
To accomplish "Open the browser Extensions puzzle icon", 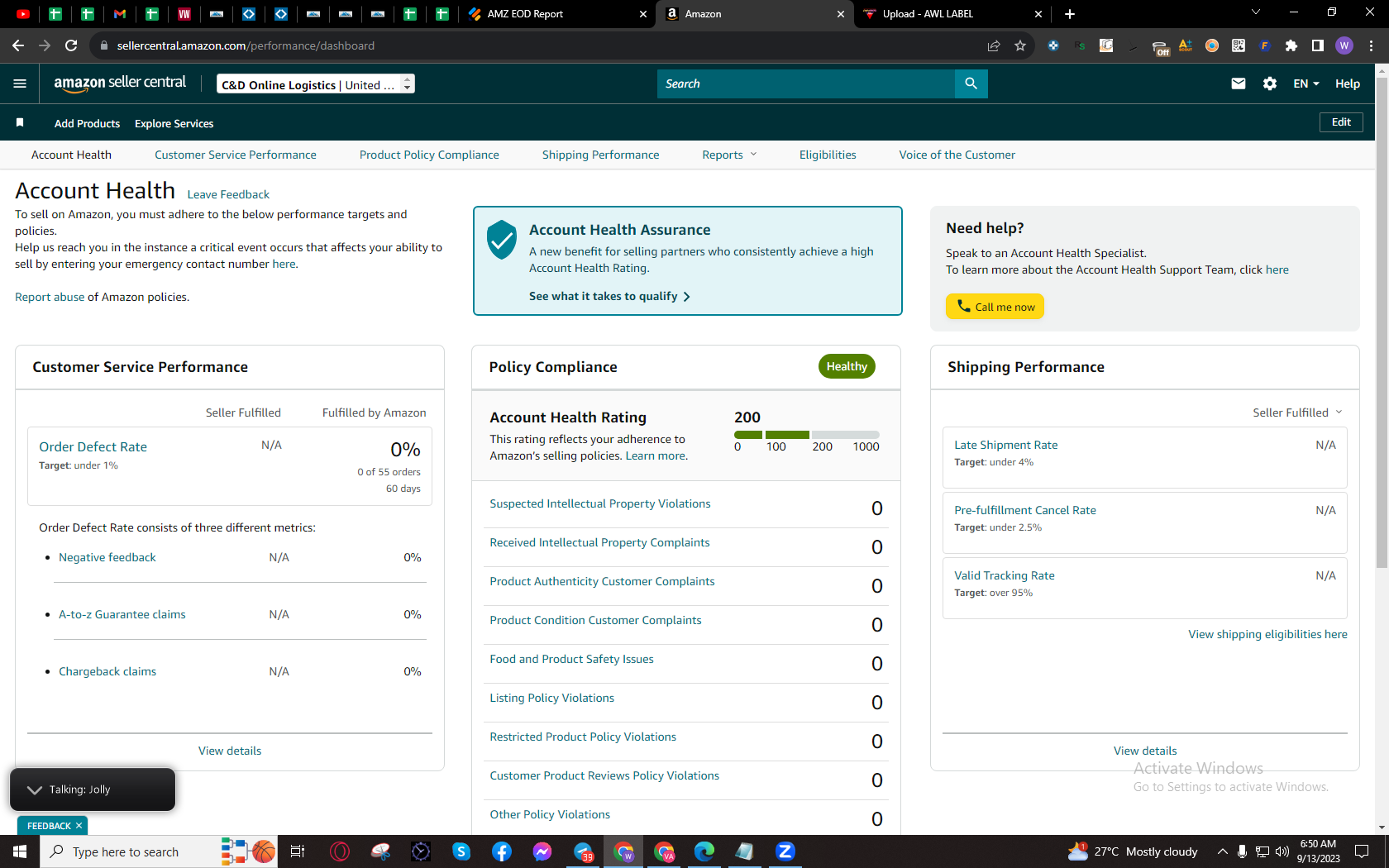I will click(x=1291, y=45).
